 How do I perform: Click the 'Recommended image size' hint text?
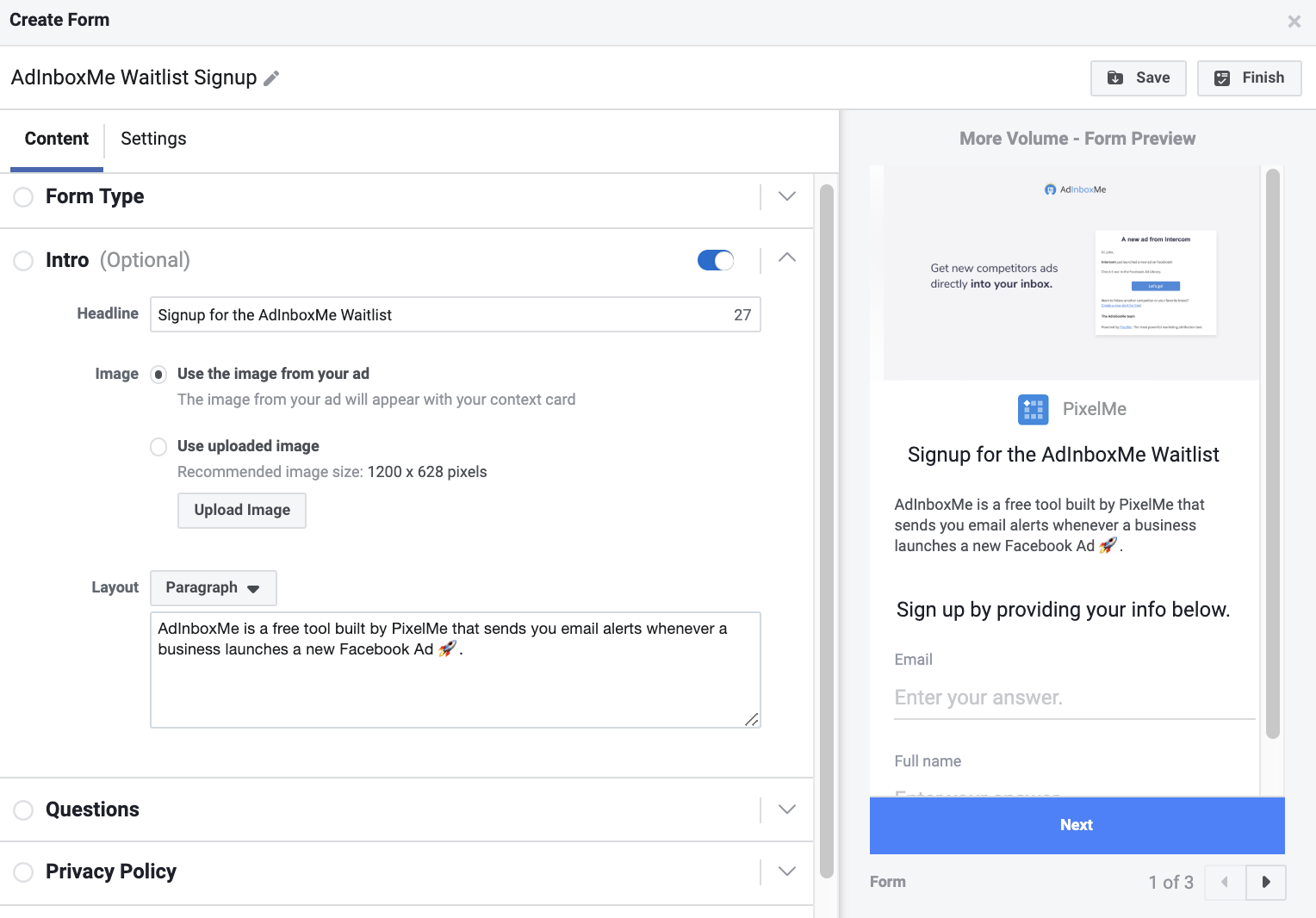pos(332,472)
